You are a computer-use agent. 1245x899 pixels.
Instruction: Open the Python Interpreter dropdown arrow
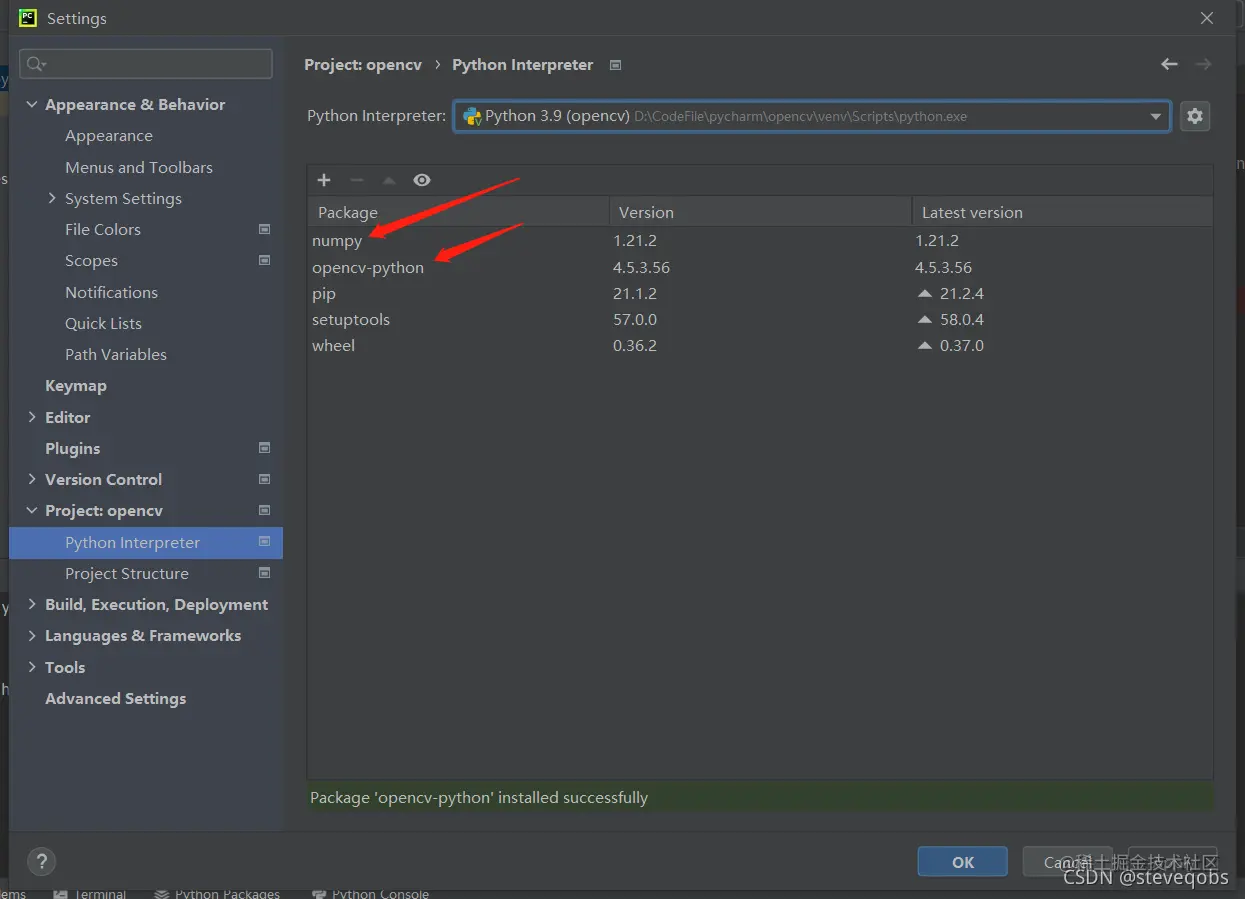click(x=1156, y=116)
